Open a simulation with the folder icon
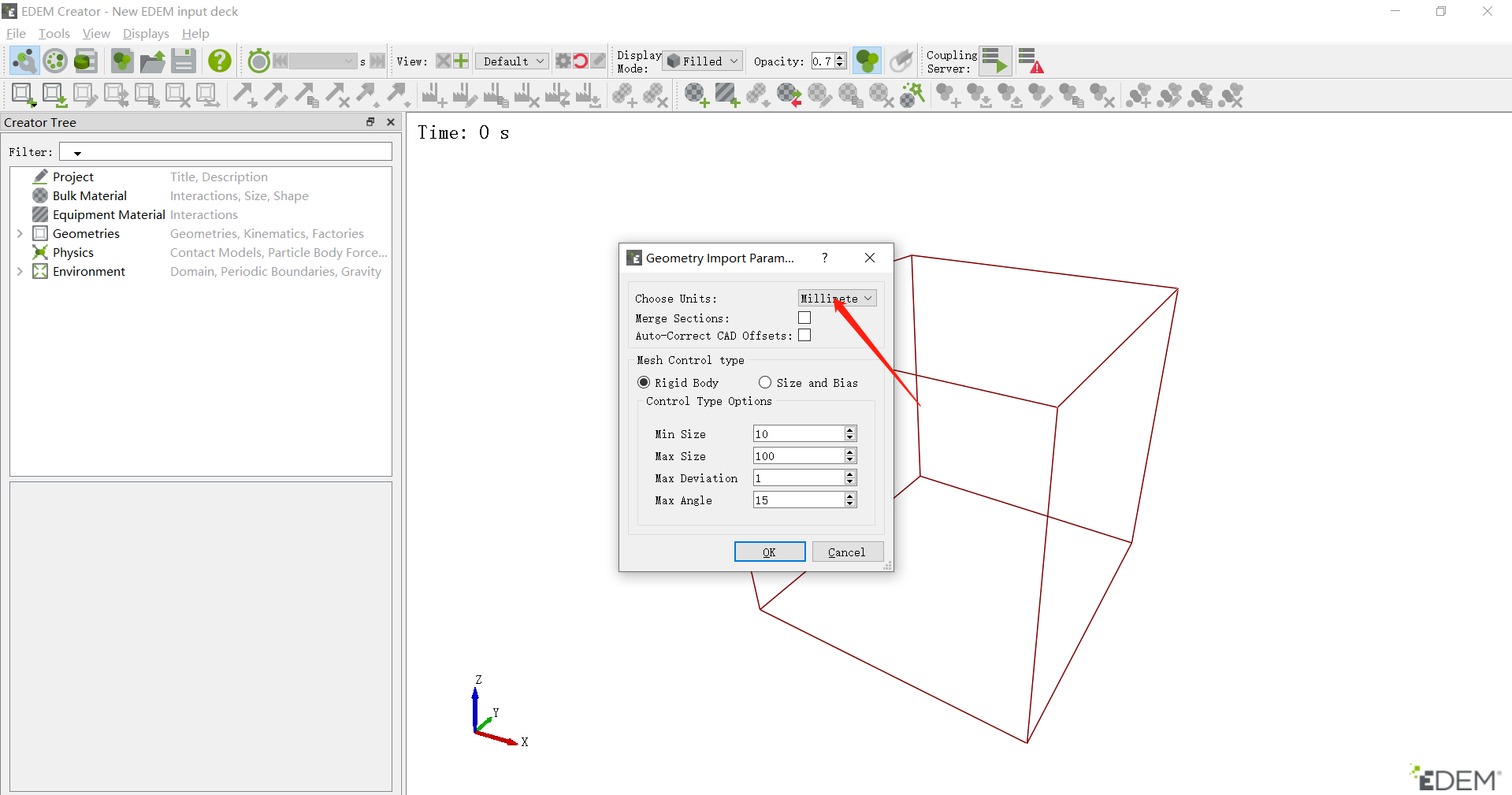Screen dimensions: 1512x795 153,61
